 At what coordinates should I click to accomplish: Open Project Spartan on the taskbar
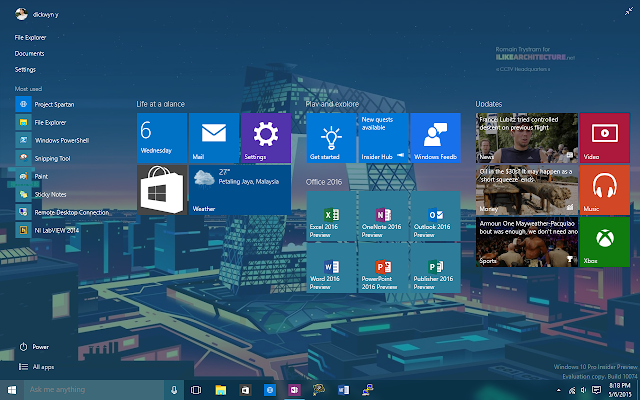click(x=269, y=390)
